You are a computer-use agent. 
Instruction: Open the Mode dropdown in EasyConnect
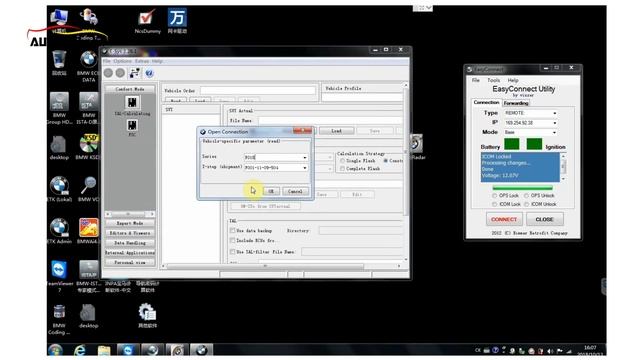pos(554,133)
